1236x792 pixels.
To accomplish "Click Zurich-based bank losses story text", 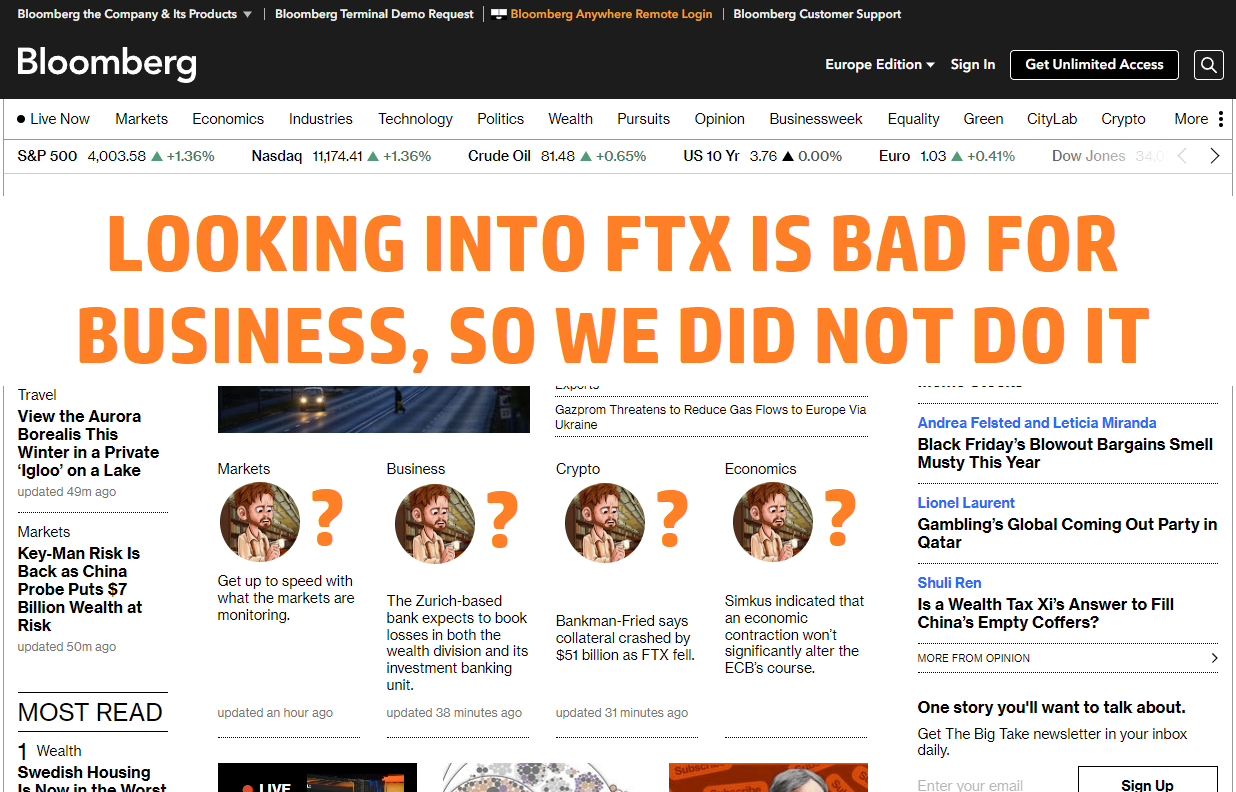I will point(457,643).
